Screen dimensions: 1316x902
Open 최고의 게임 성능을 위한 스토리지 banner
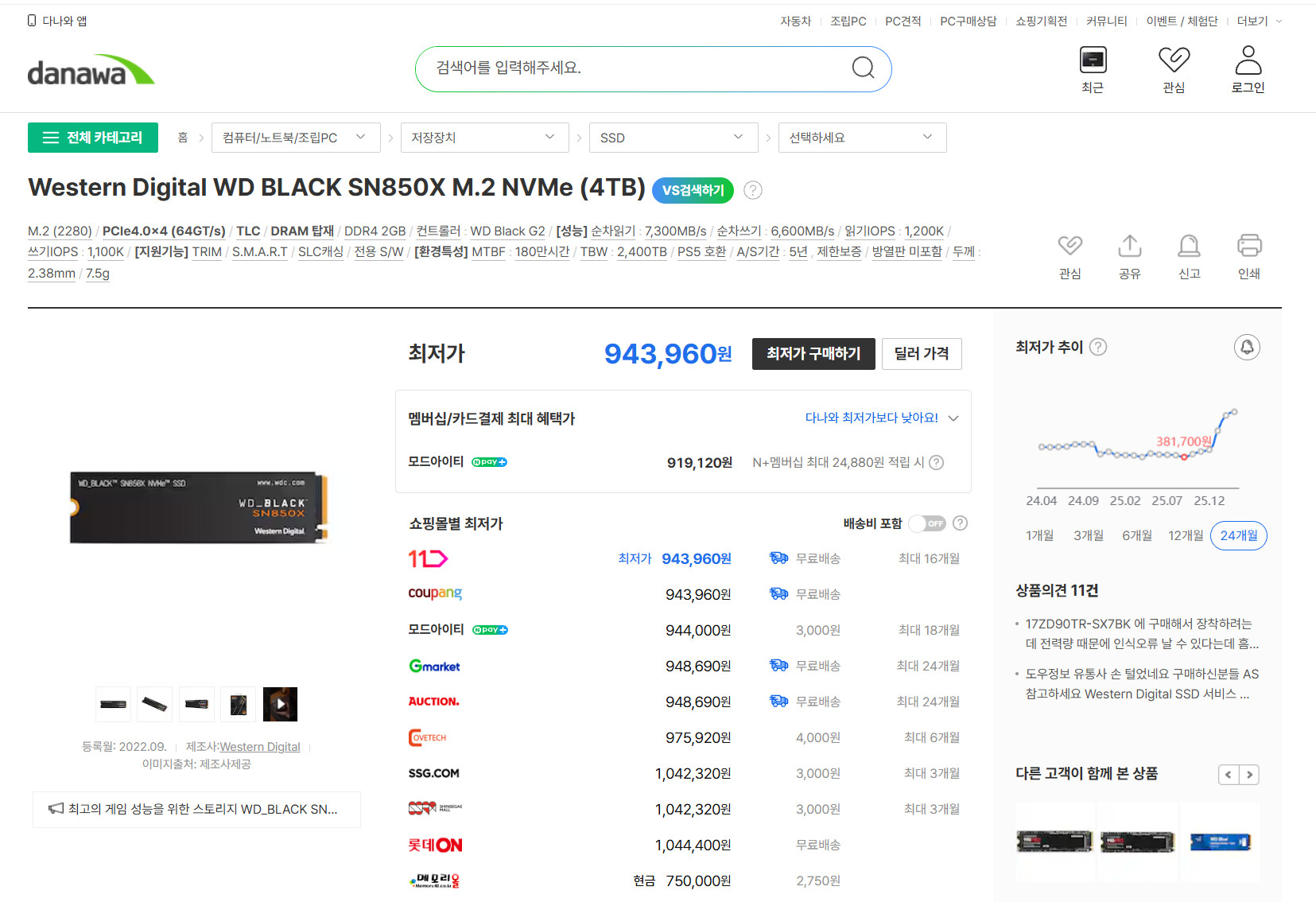coord(196,810)
